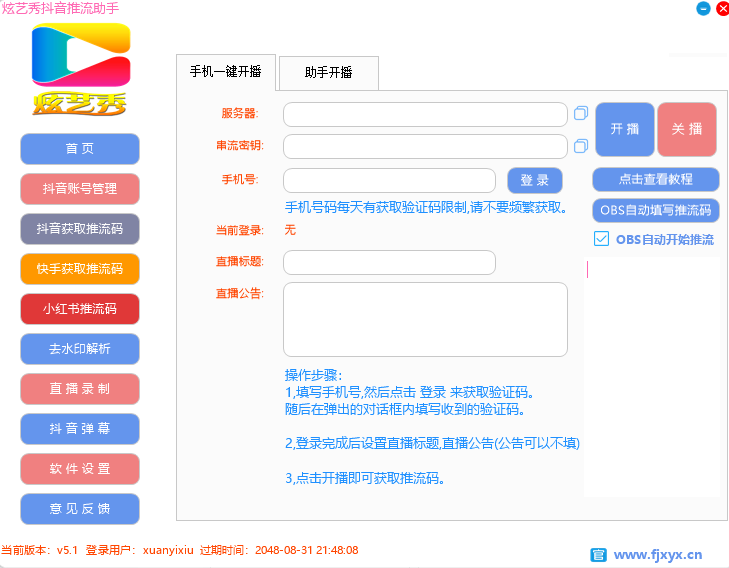Click inside the 直播公告 text area
Image resolution: width=729 pixels, height=568 pixels.
click(x=425, y=319)
